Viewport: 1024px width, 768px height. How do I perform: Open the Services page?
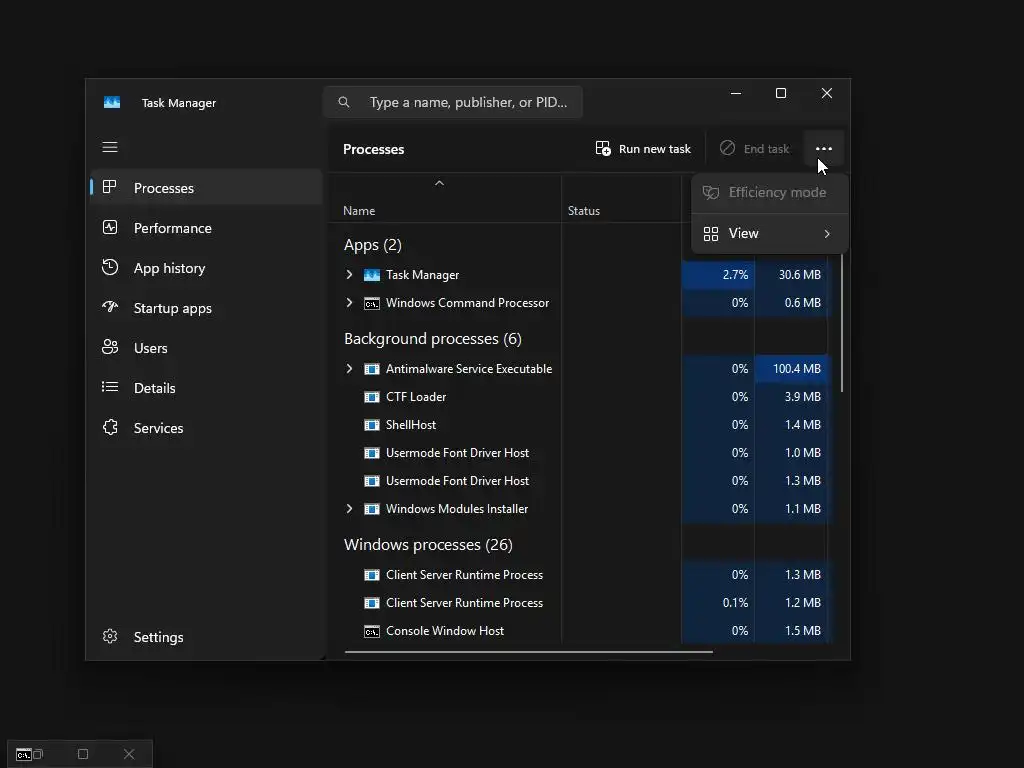[x=206, y=428]
